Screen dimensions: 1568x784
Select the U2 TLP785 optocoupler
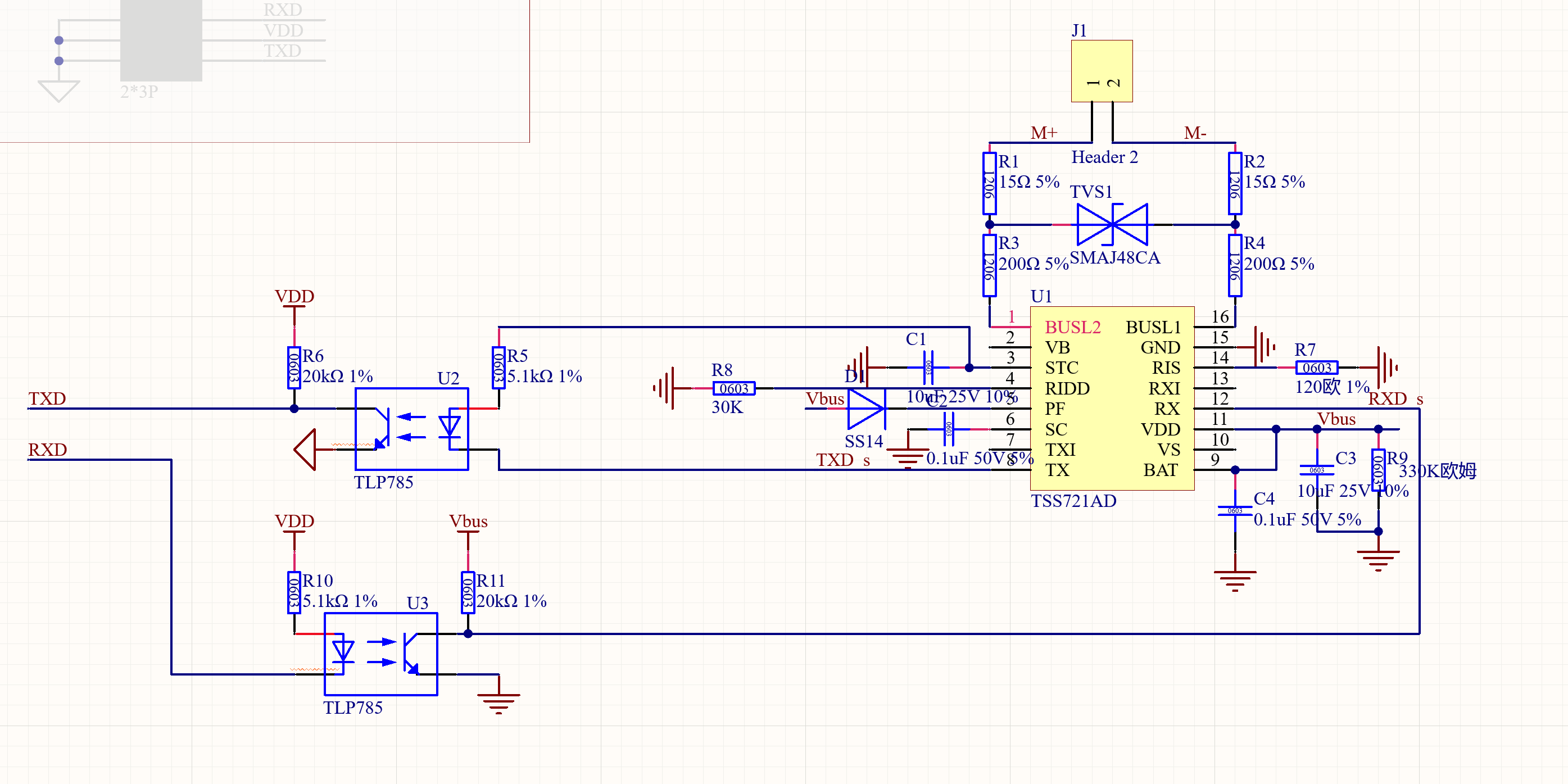point(411,428)
